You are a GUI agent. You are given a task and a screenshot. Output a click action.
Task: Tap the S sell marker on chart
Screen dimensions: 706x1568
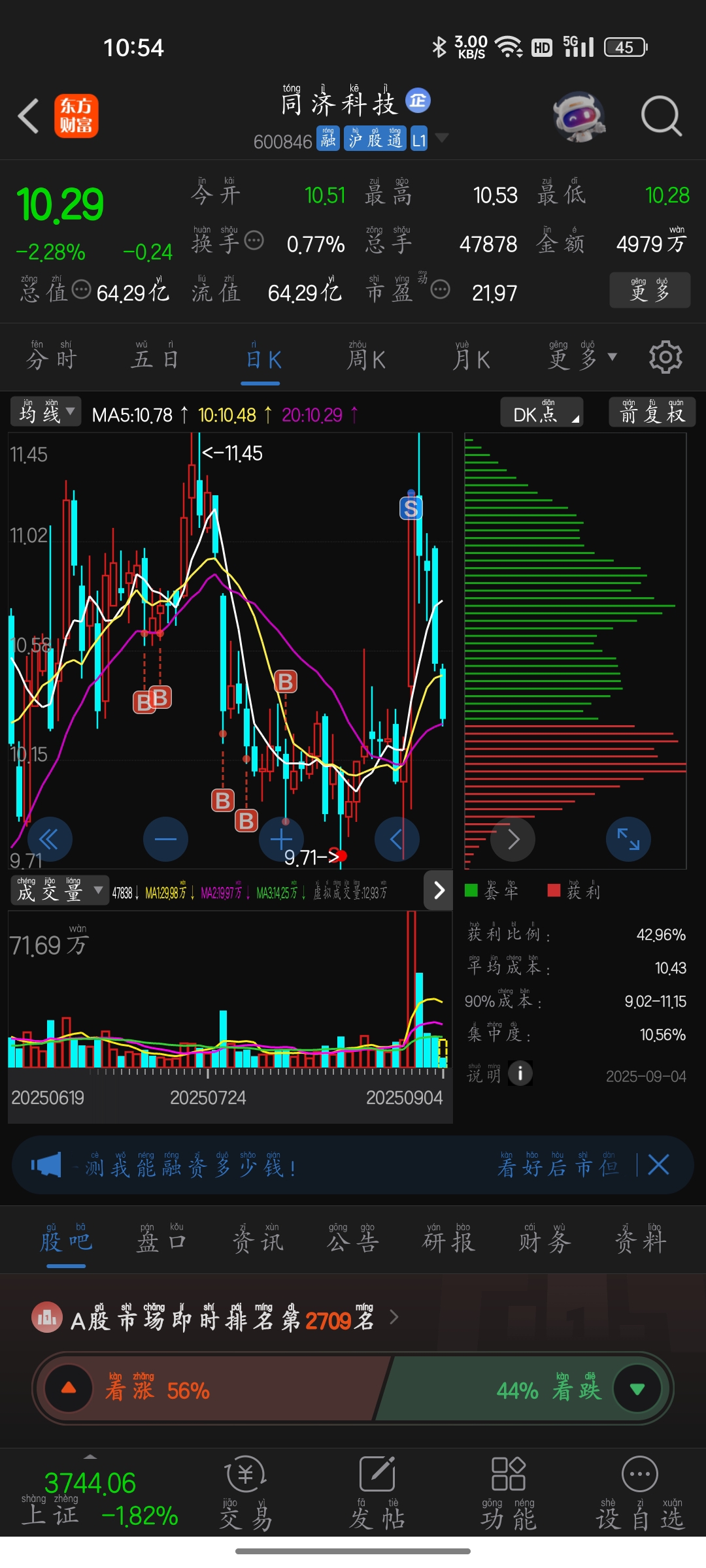[x=411, y=508]
